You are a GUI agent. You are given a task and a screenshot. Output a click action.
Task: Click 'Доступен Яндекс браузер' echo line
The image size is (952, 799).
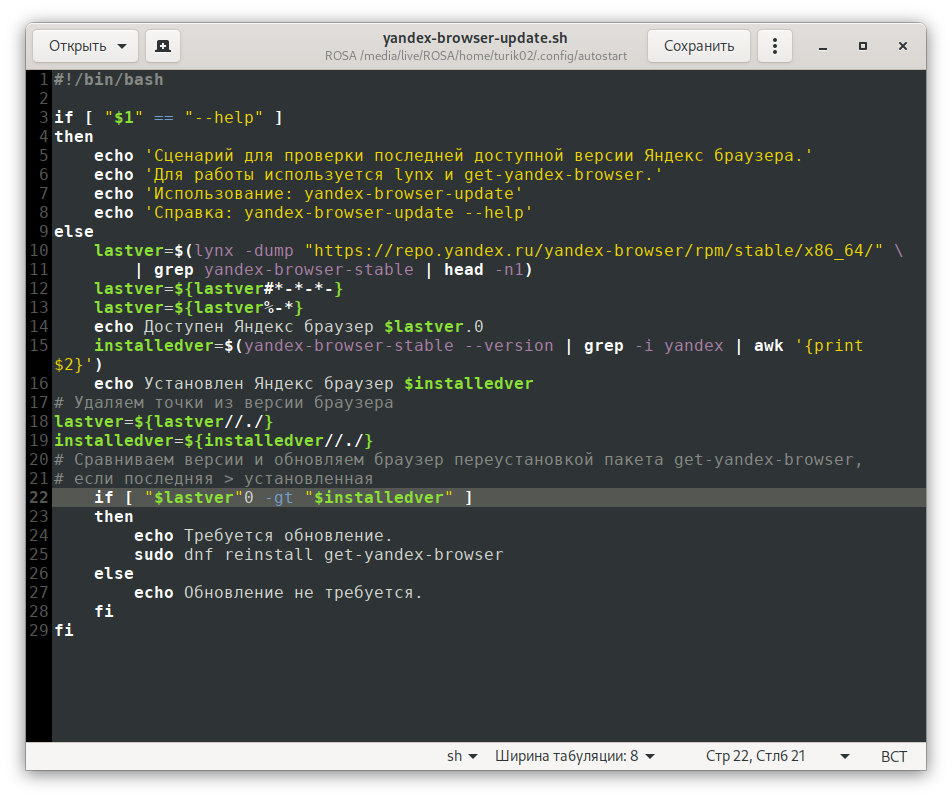click(x=288, y=327)
